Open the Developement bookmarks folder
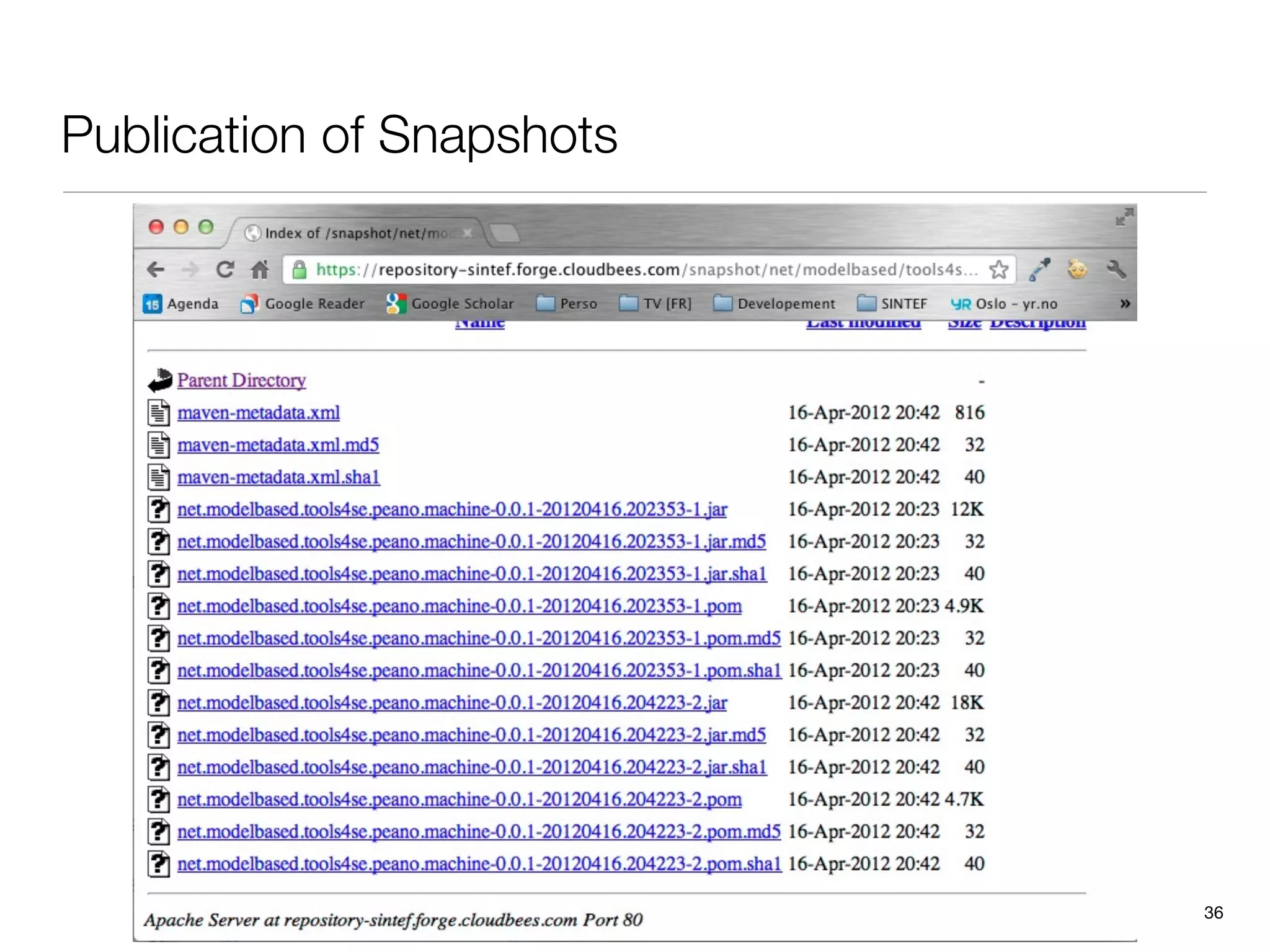 [775, 304]
